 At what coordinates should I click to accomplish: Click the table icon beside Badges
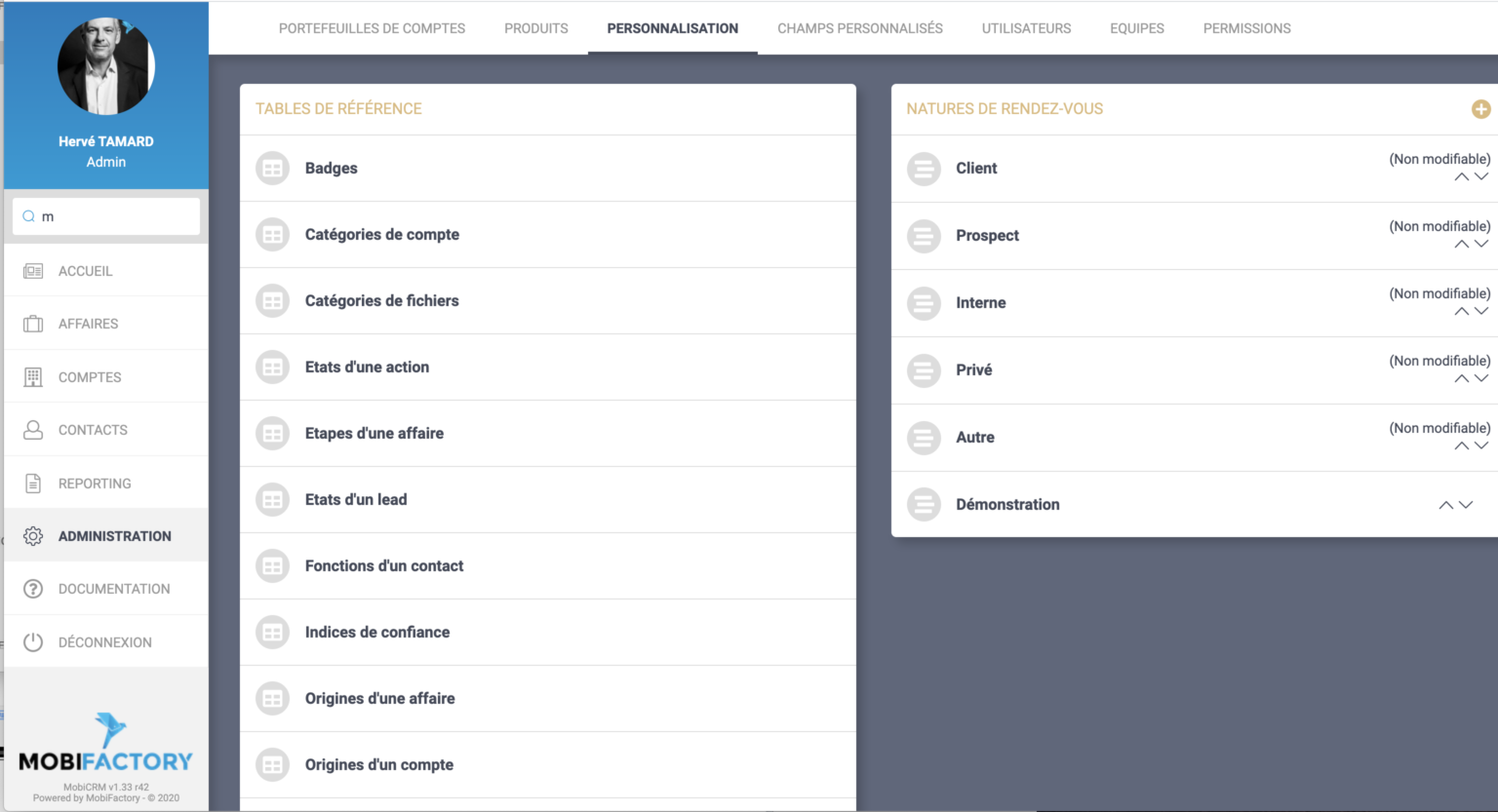pyautogui.click(x=273, y=169)
